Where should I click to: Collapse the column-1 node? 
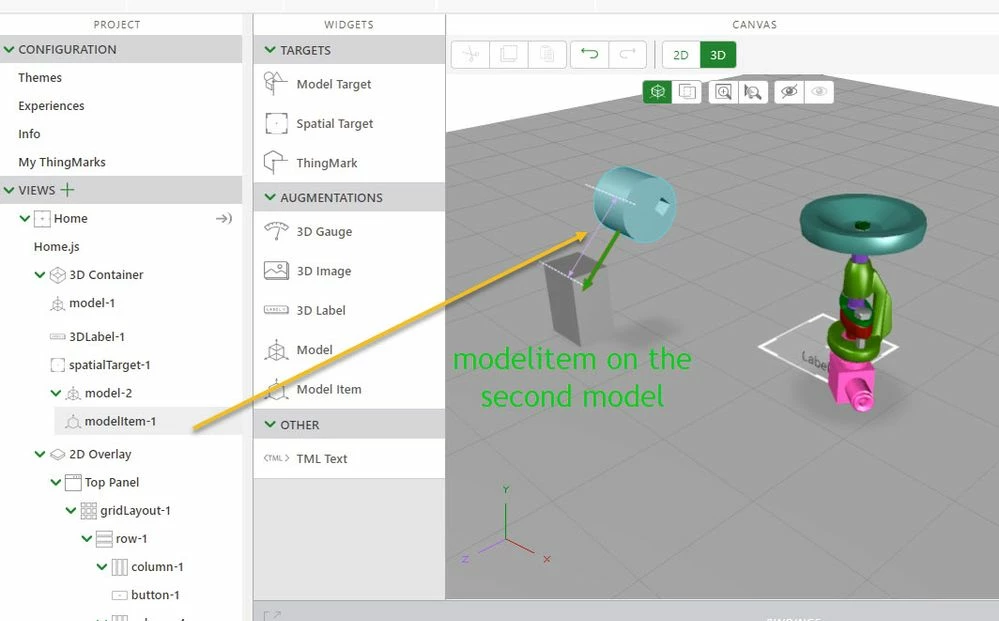point(102,566)
